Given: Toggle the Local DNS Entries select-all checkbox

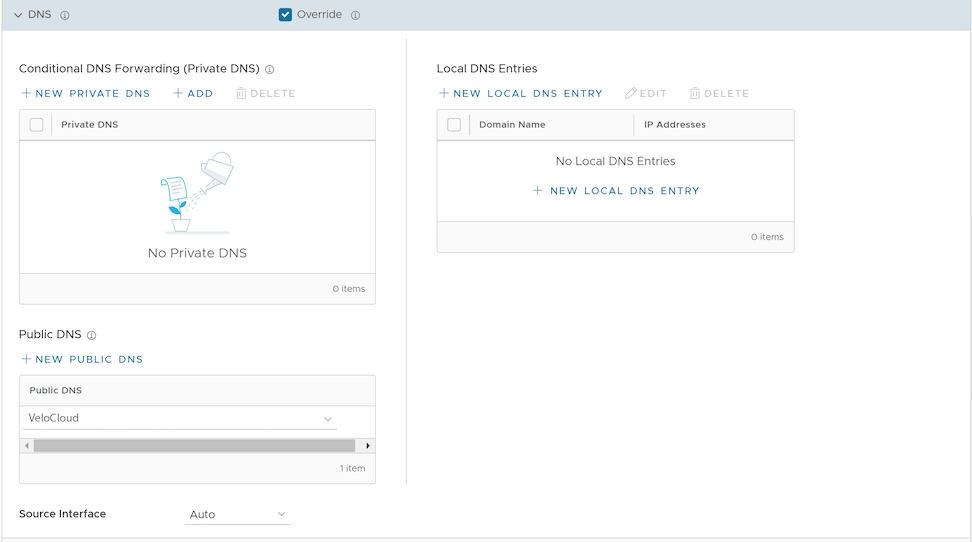Looking at the screenshot, I should coord(454,125).
